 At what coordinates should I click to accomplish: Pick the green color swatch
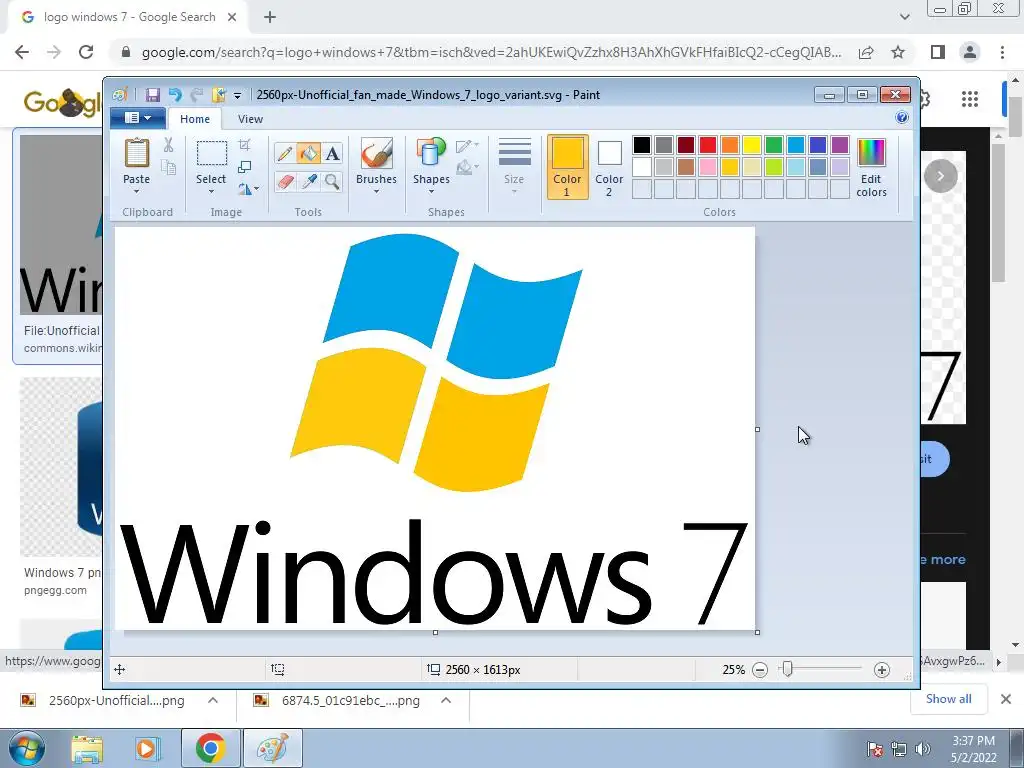pyautogui.click(x=773, y=145)
